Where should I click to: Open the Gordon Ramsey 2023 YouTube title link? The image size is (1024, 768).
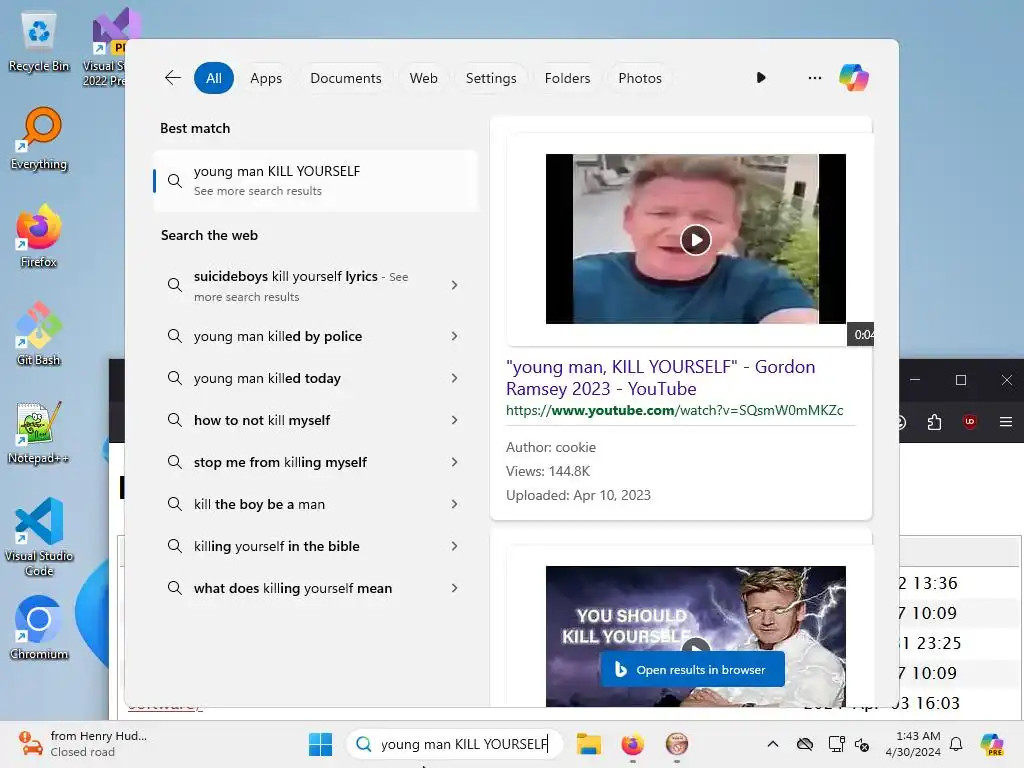tap(660, 377)
